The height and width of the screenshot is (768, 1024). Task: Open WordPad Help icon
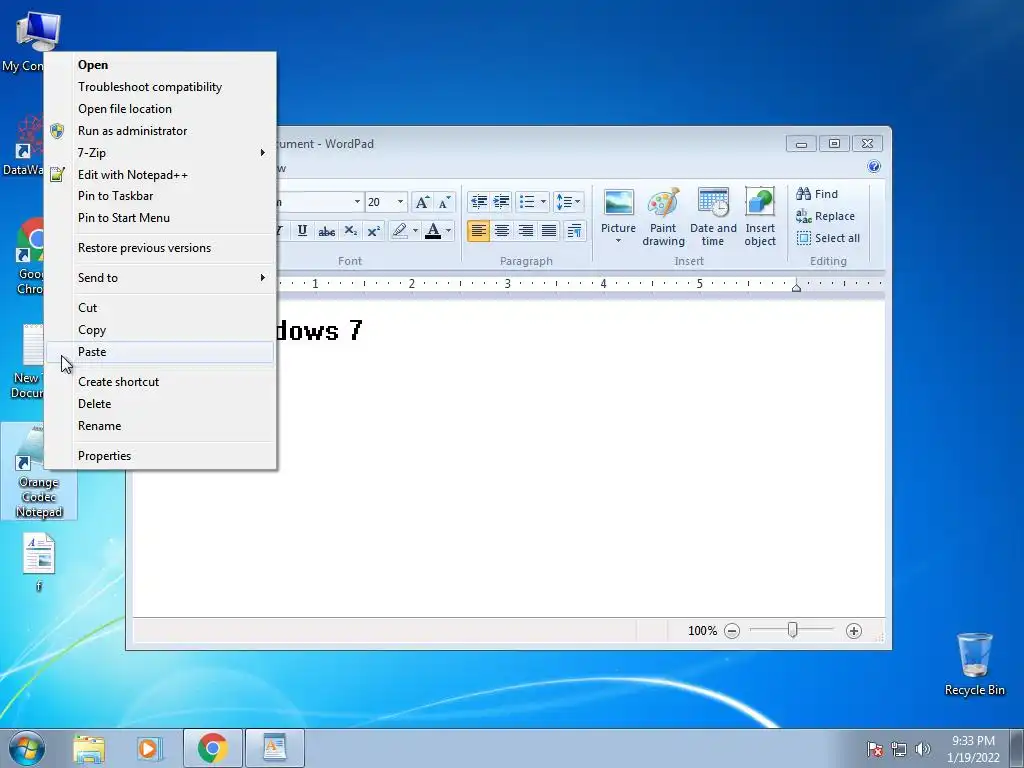874,167
